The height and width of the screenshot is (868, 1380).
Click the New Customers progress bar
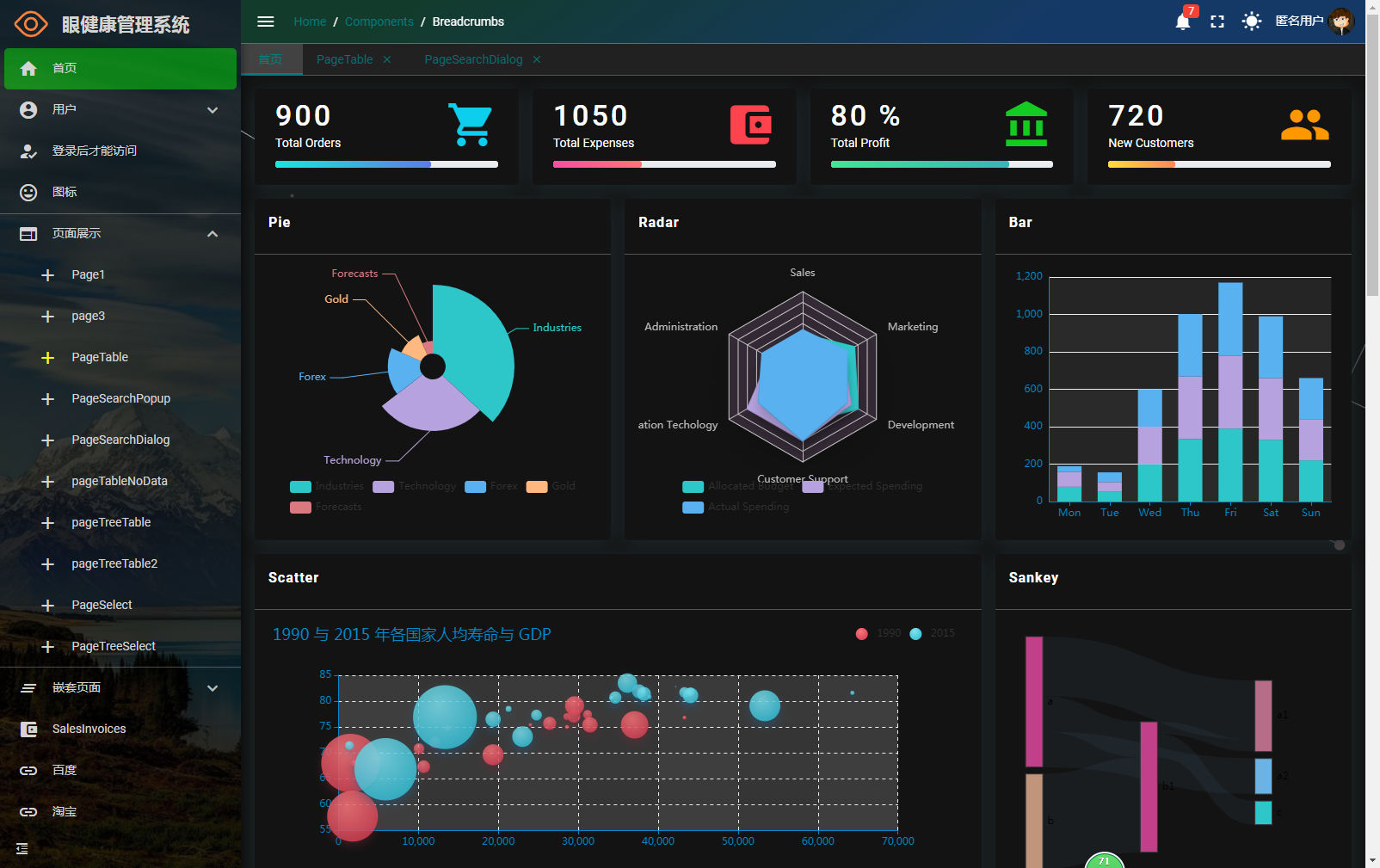(1219, 164)
